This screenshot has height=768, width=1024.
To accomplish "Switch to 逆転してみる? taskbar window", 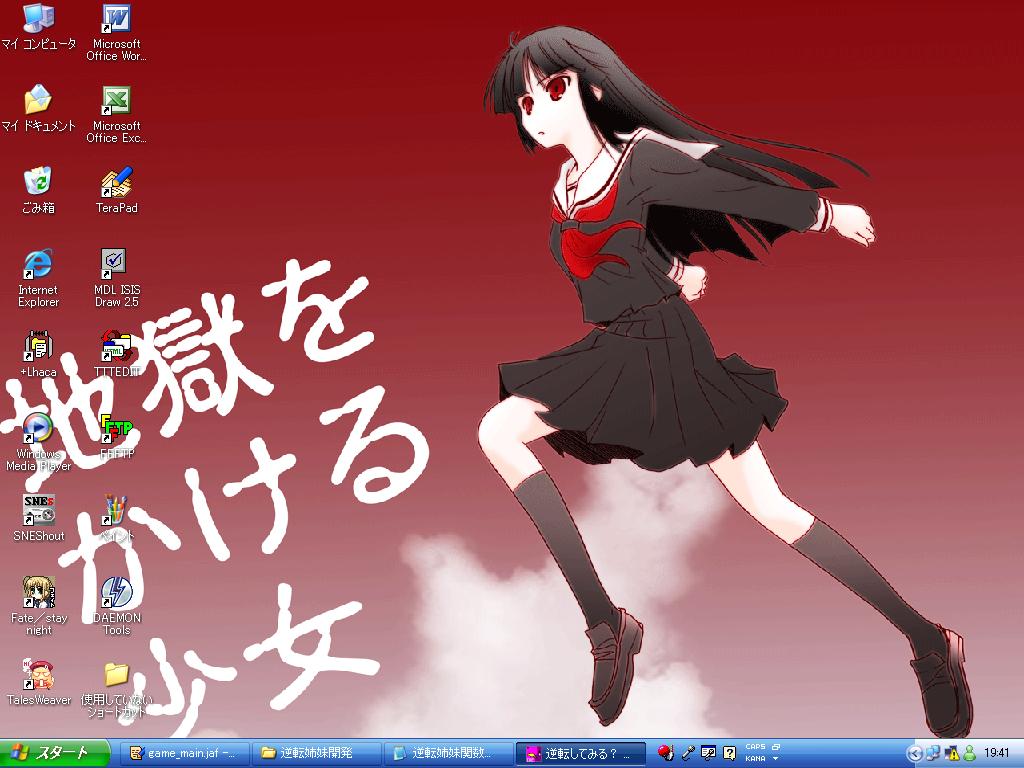I will [580, 754].
